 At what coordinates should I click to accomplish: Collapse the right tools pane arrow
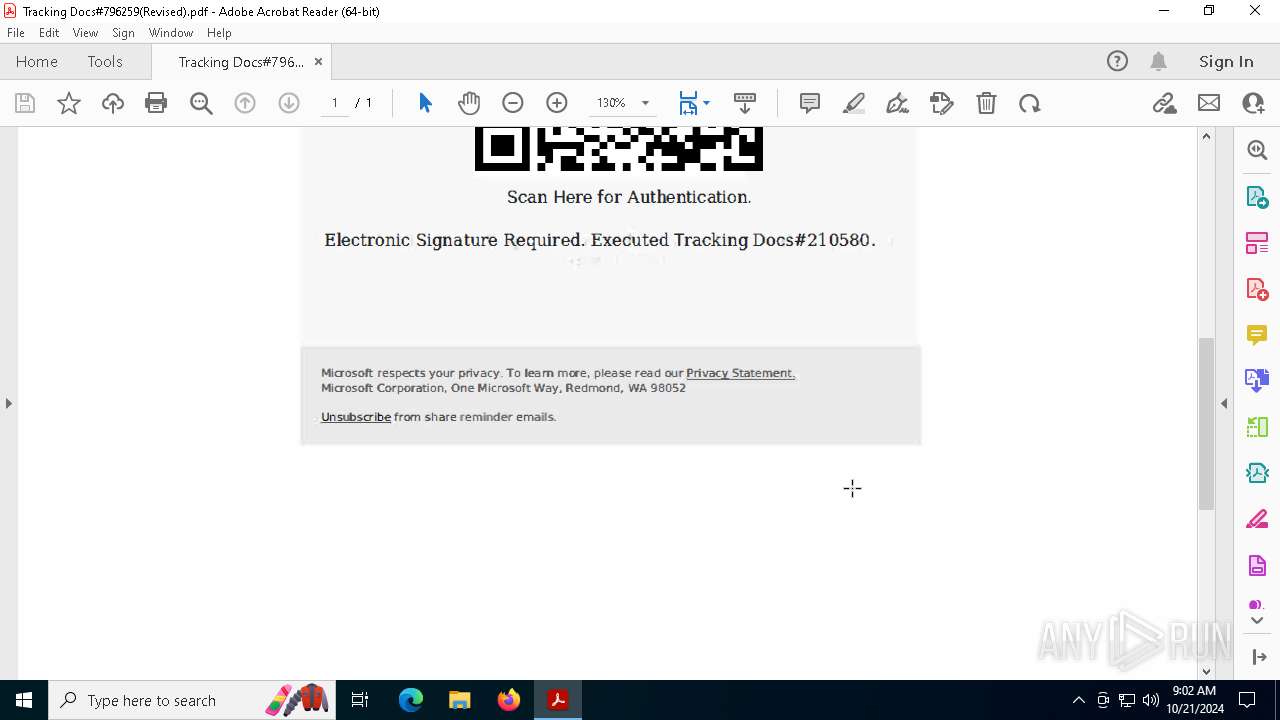tap(1224, 403)
